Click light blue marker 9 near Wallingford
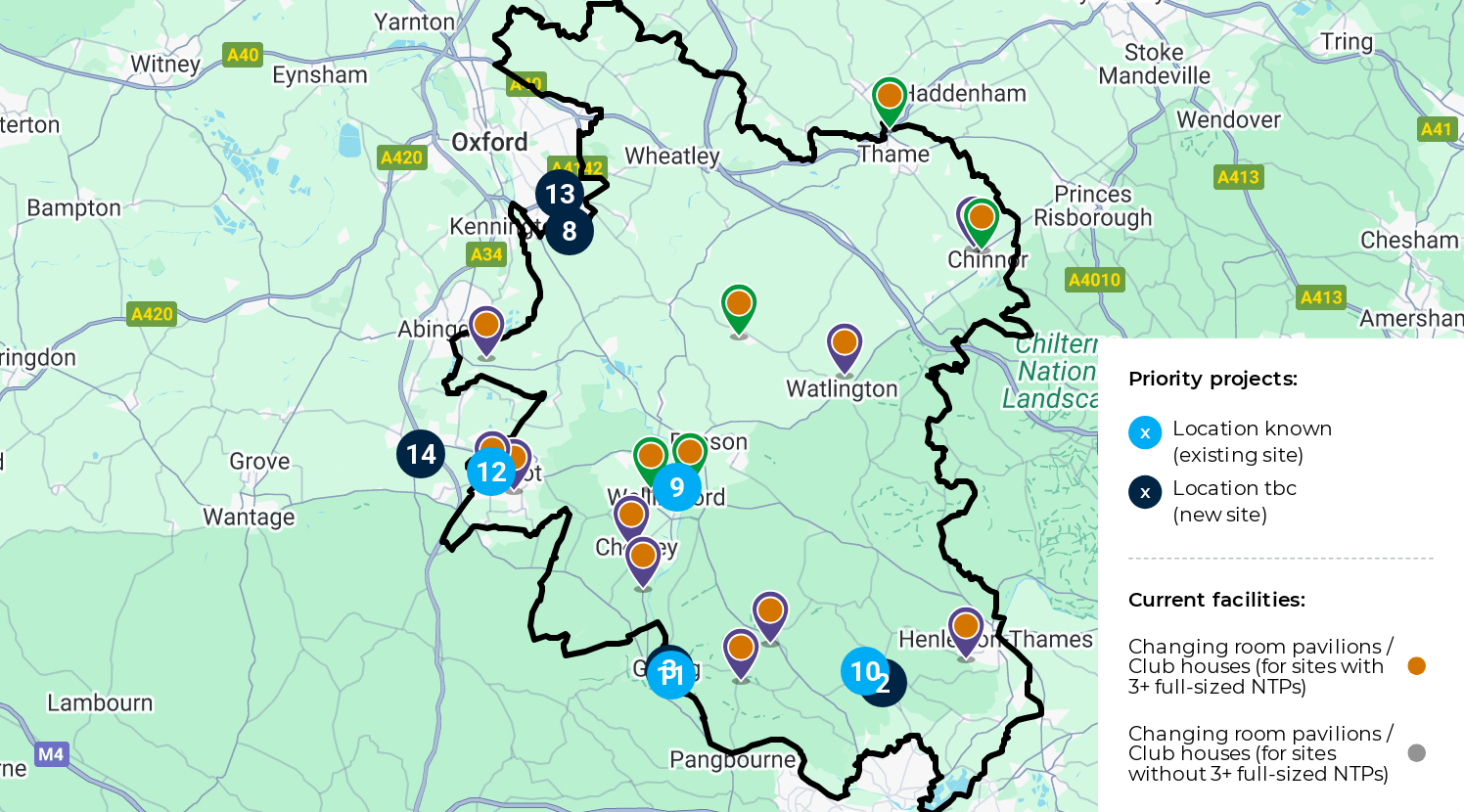This screenshot has width=1464, height=812. 677,487
